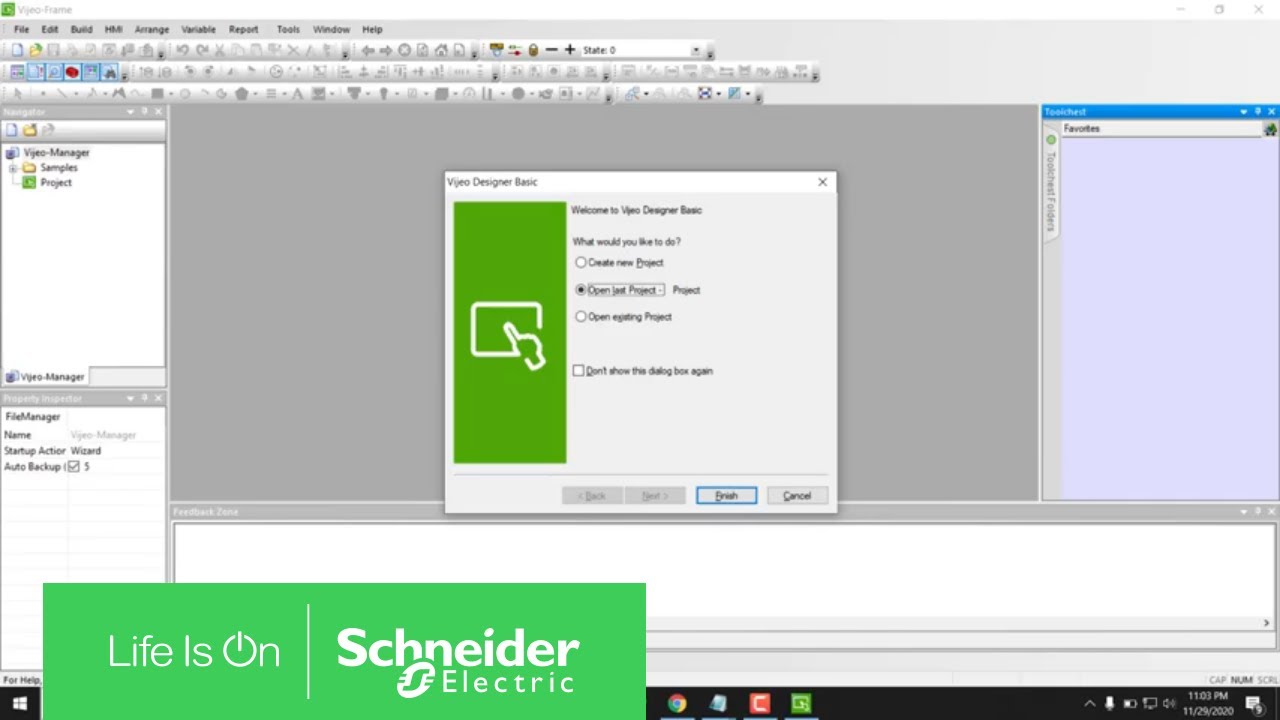Open the HMI menu
Image resolution: width=1280 pixels, height=720 pixels.
click(x=113, y=29)
